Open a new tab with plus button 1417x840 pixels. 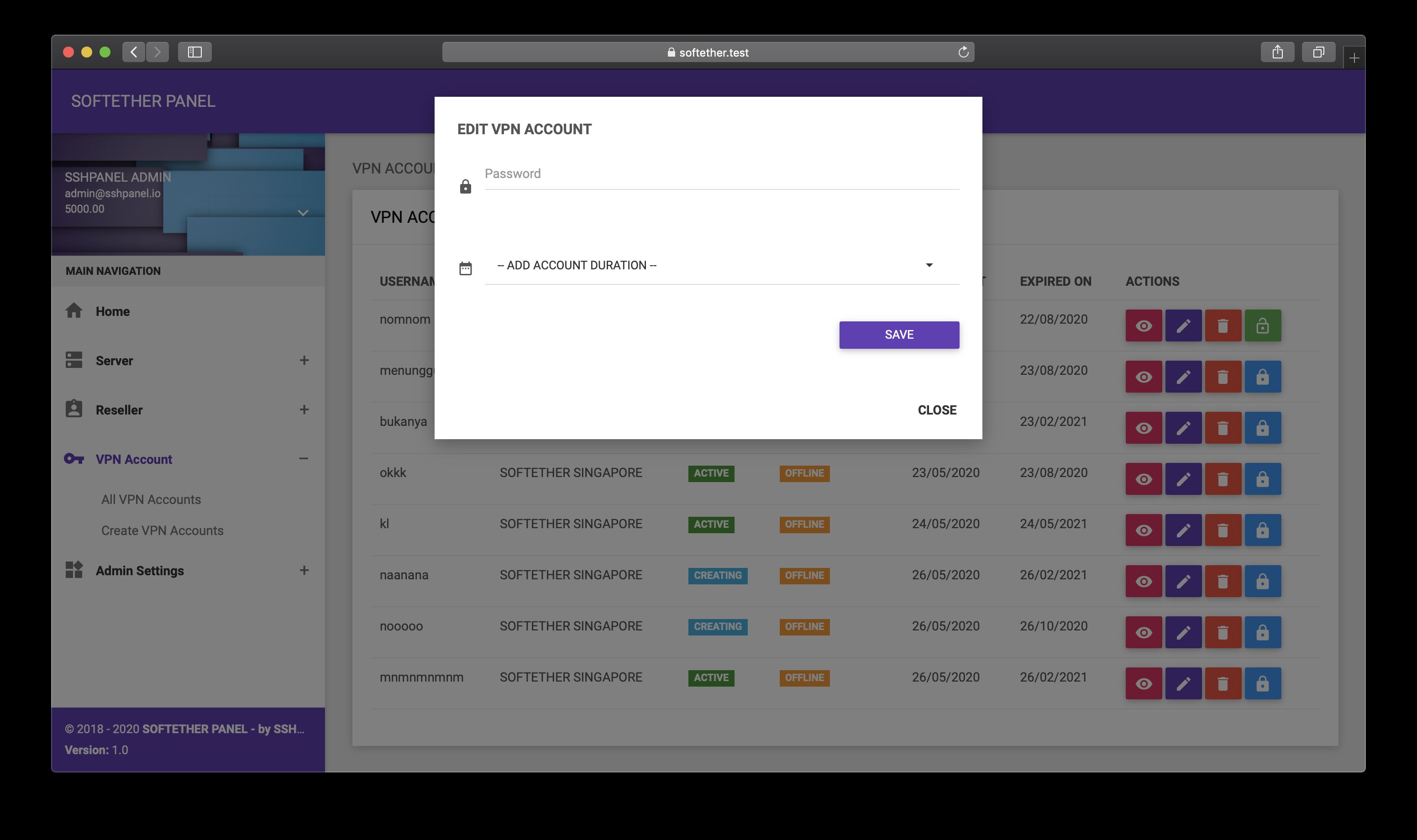[x=1354, y=58]
